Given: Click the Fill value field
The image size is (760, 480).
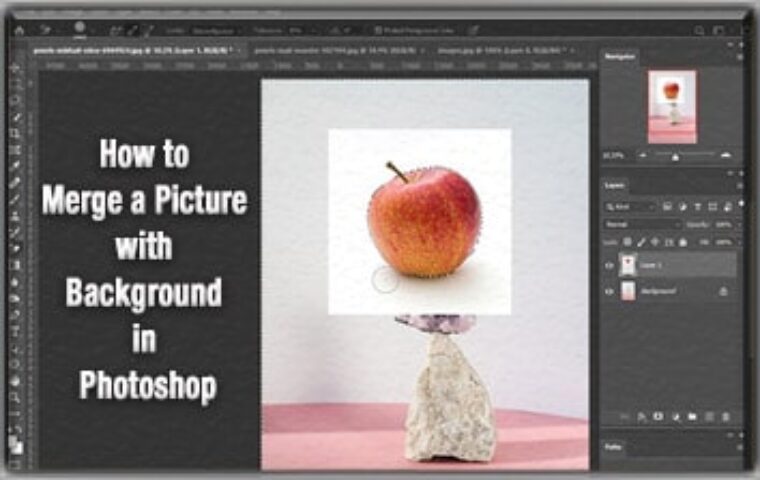Looking at the screenshot, I should [x=724, y=242].
